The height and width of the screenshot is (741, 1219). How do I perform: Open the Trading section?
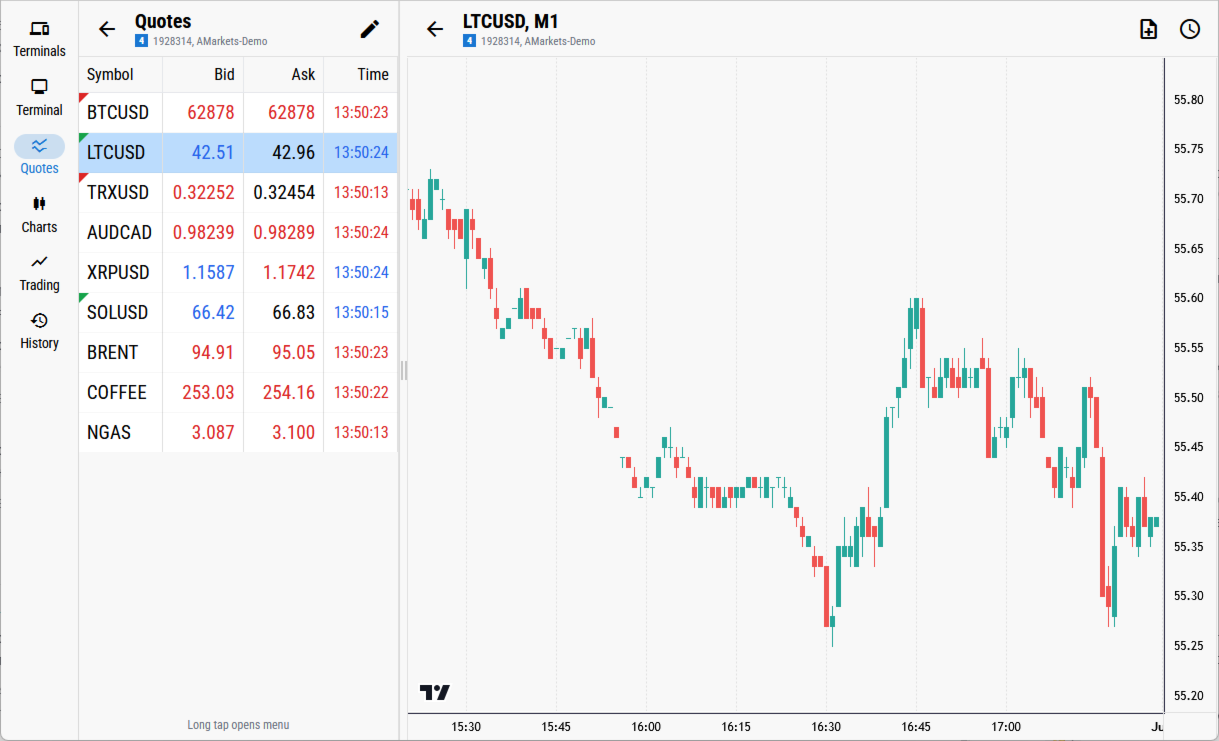tap(39, 273)
